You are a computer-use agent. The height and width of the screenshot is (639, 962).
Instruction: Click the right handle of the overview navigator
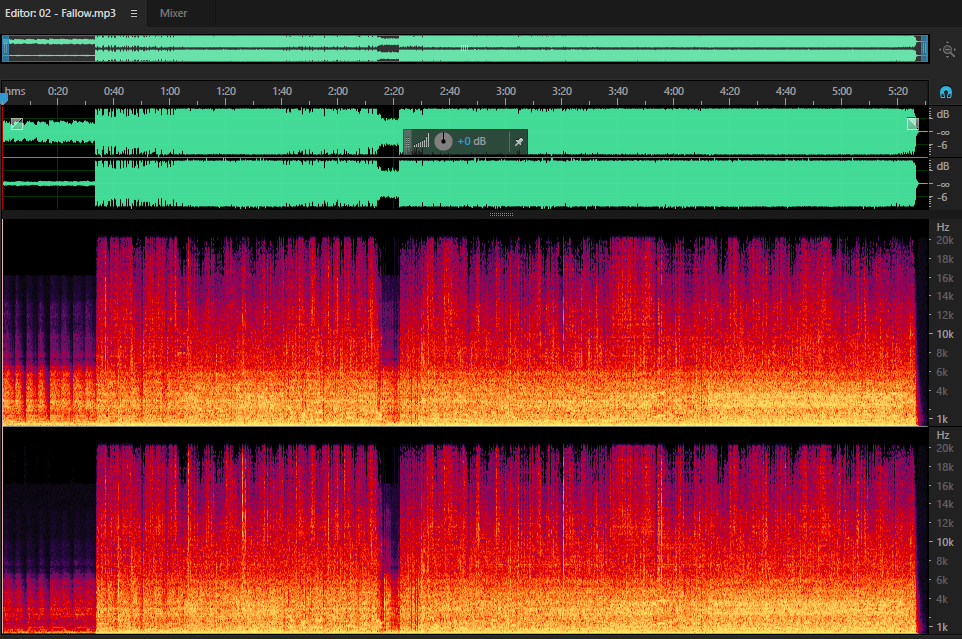[924, 48]
